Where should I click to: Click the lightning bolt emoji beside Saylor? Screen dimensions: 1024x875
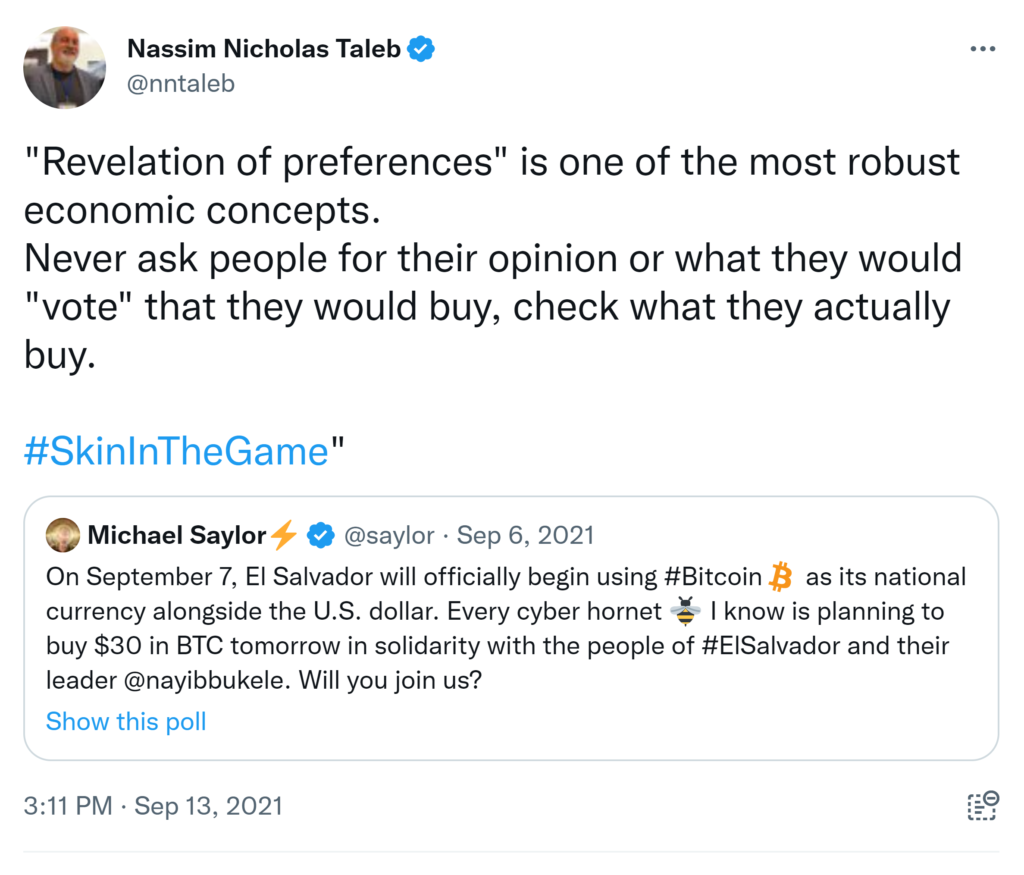pos(284,535)
